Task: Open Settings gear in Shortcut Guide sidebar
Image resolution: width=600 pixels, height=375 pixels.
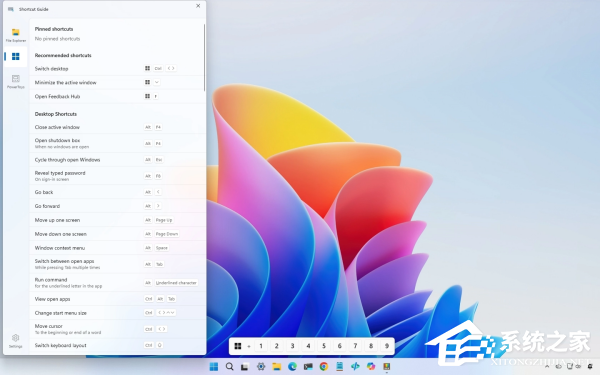Action: click(x=16, y=340)
